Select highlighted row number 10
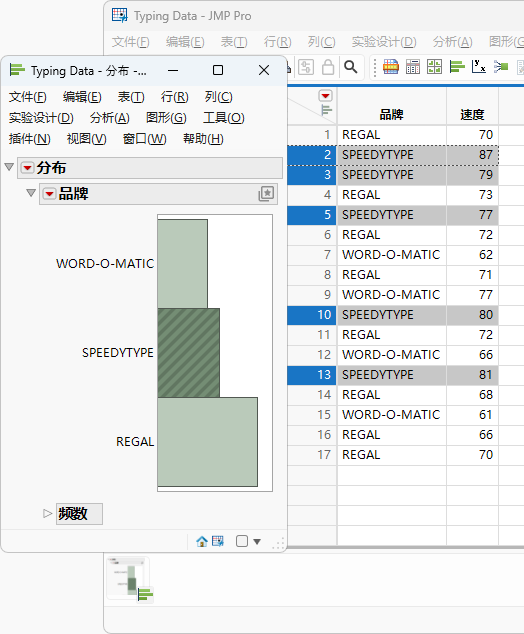The width and height of the screenshot is (524, 634). coord(312,315)
